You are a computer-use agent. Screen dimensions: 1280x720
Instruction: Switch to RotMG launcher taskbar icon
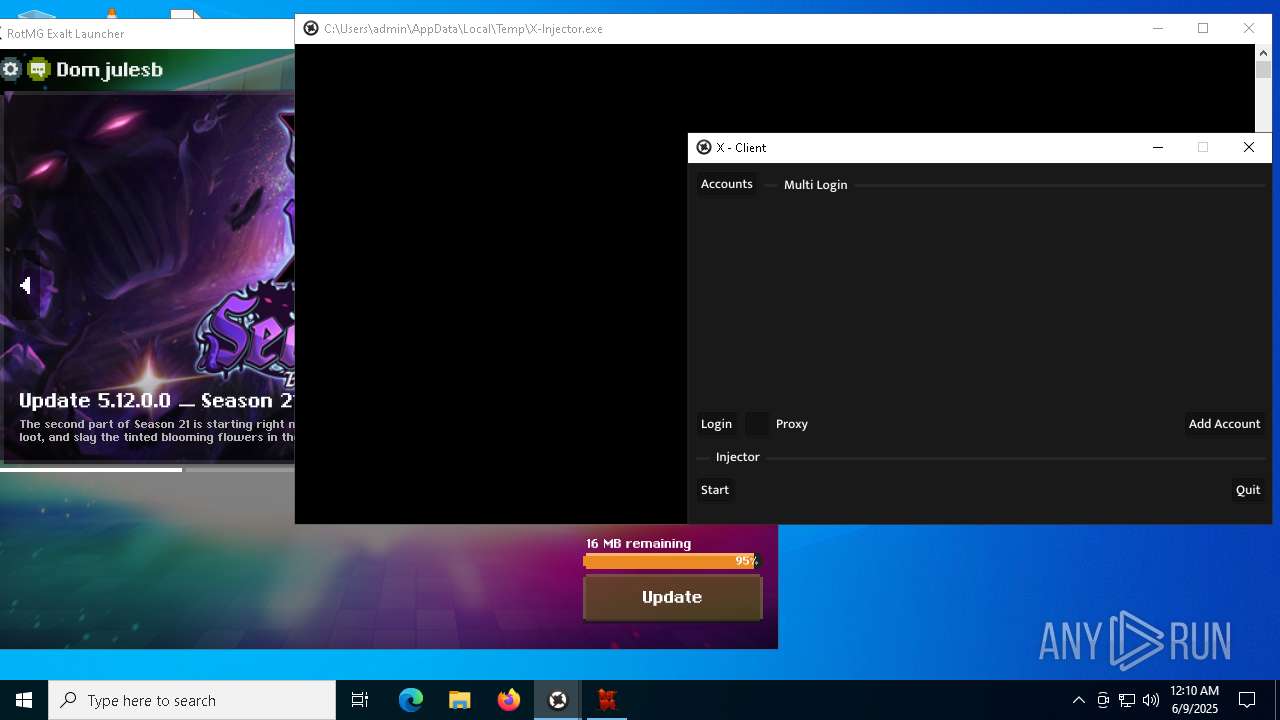pos(607,700)
